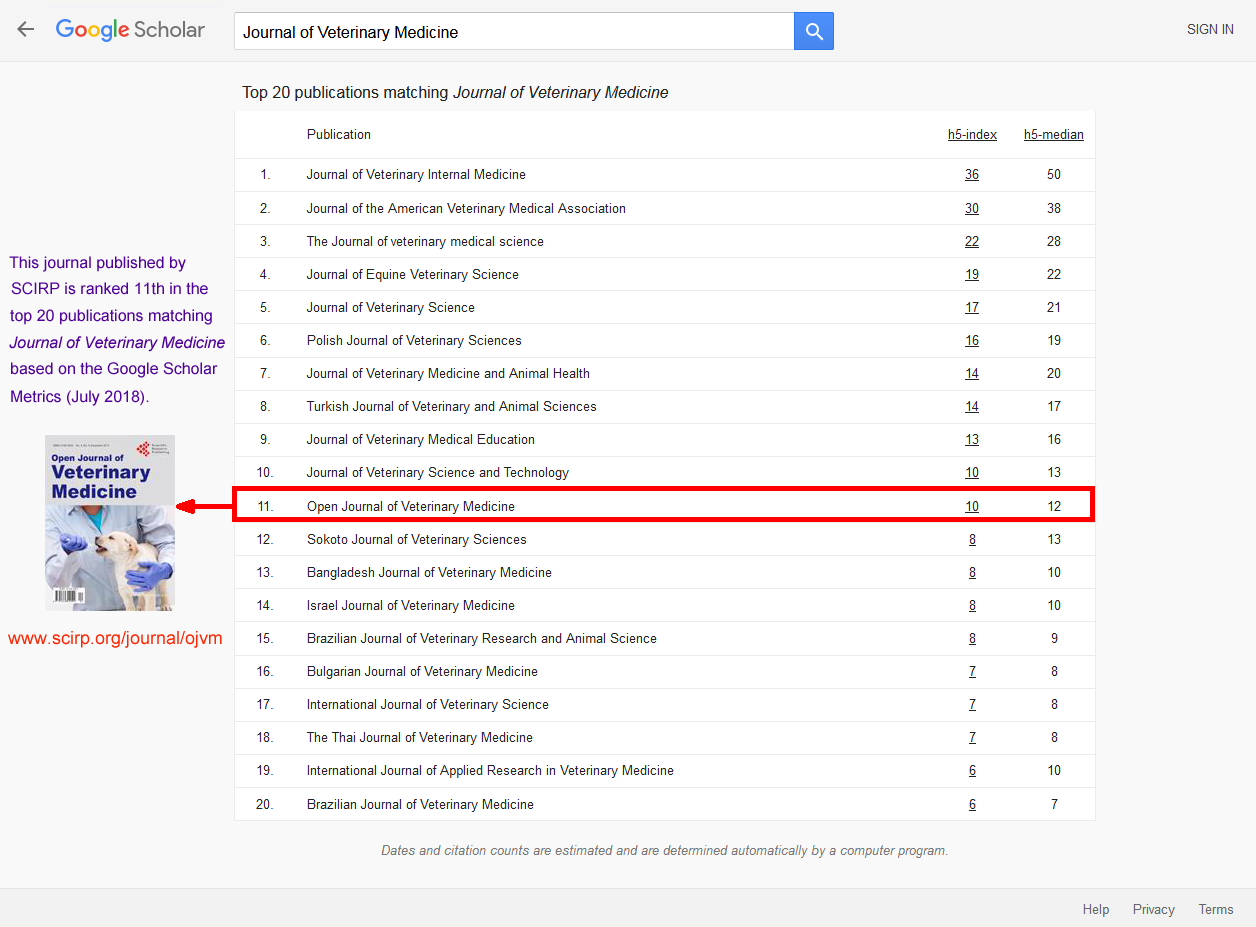Open the Privacy footer link
This screenshot has height=927, width=1256.
point(1154,909)
